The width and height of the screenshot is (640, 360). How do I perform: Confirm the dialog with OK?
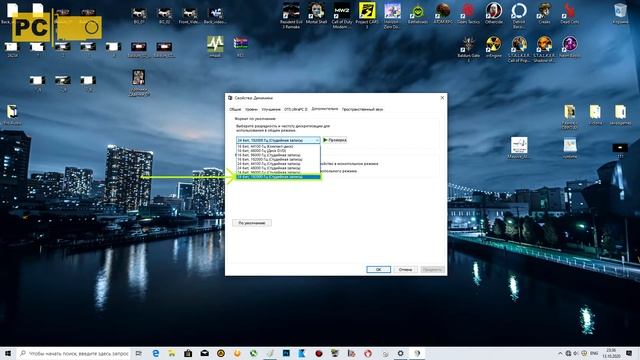[378, 269]
